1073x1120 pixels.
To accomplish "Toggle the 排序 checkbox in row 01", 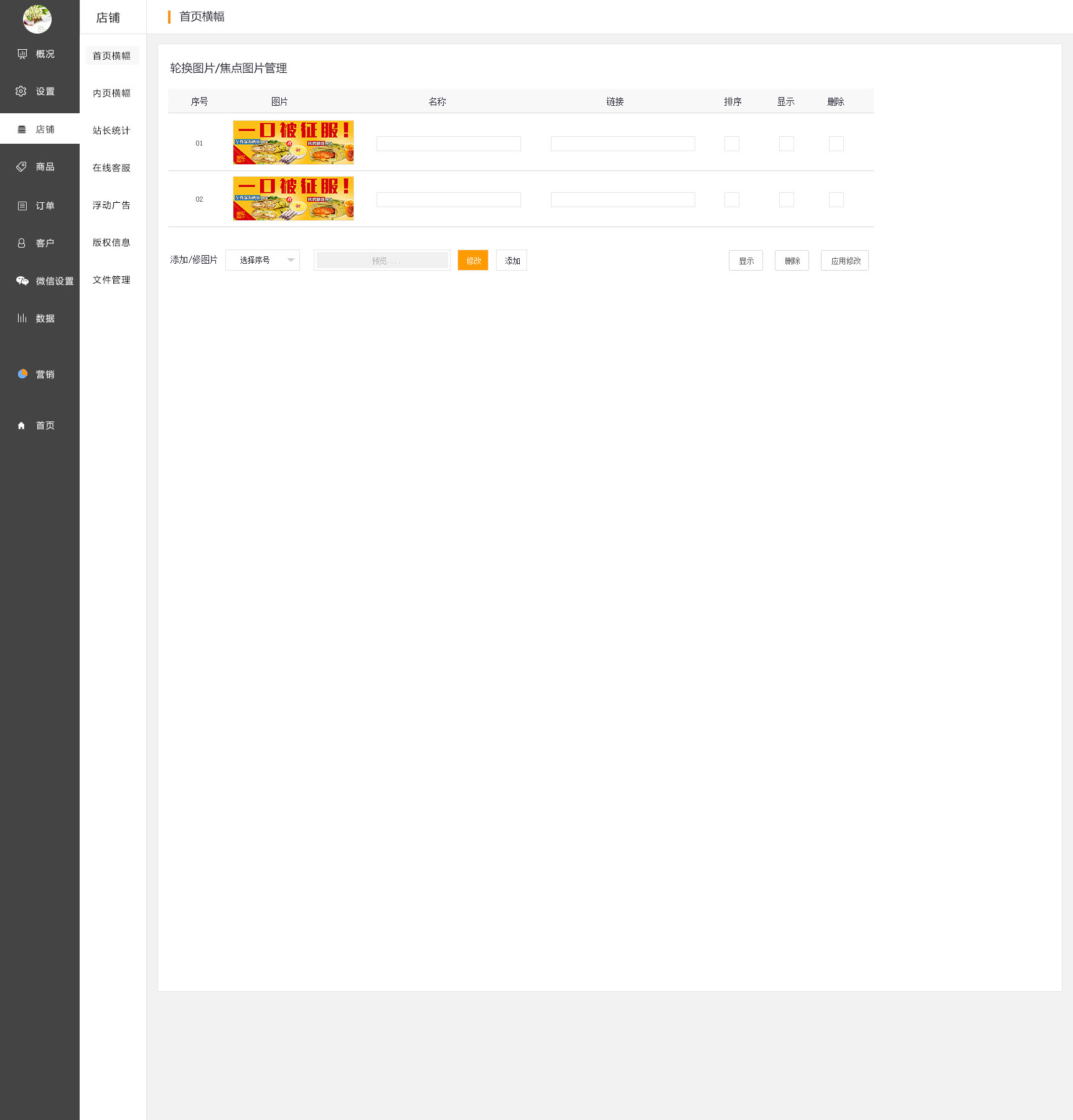I will (731, 144).
